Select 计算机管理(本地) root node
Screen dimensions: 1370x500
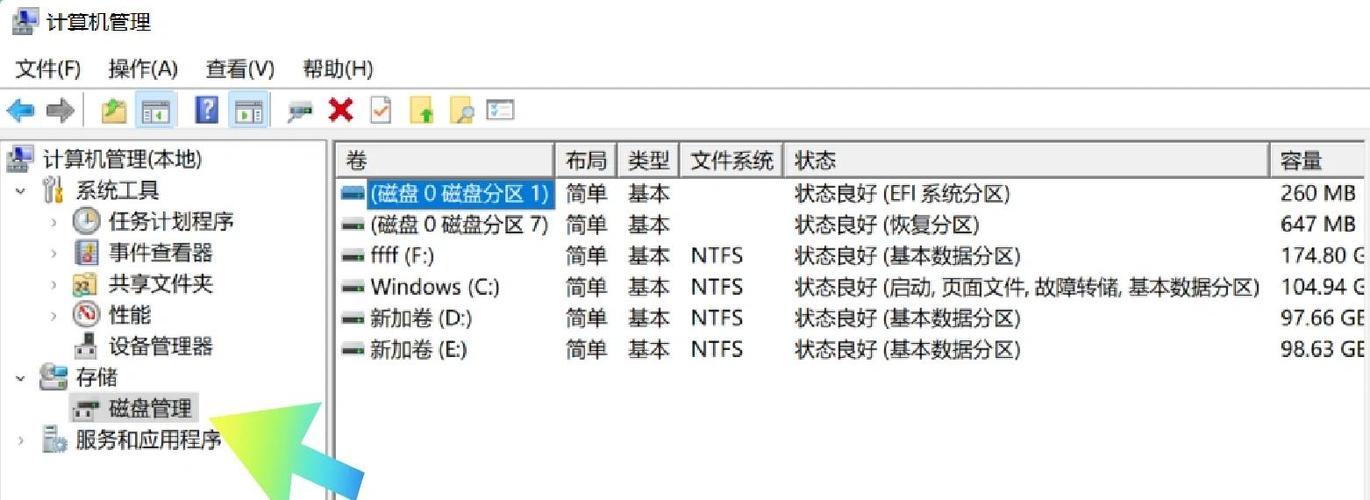pyautogui.click(x=122, y=159)
